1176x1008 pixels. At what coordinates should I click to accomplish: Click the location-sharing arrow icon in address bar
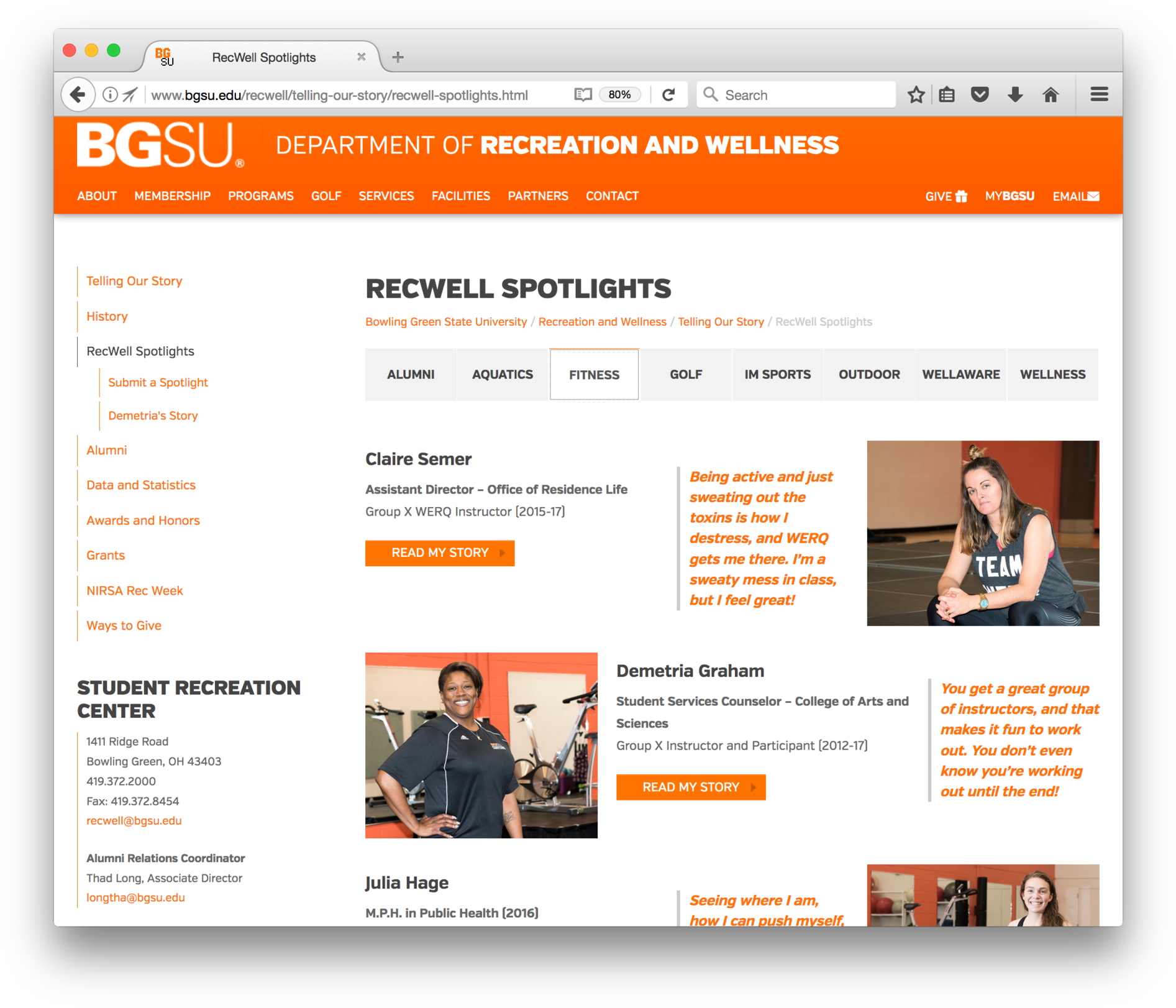tap(130, 95)
